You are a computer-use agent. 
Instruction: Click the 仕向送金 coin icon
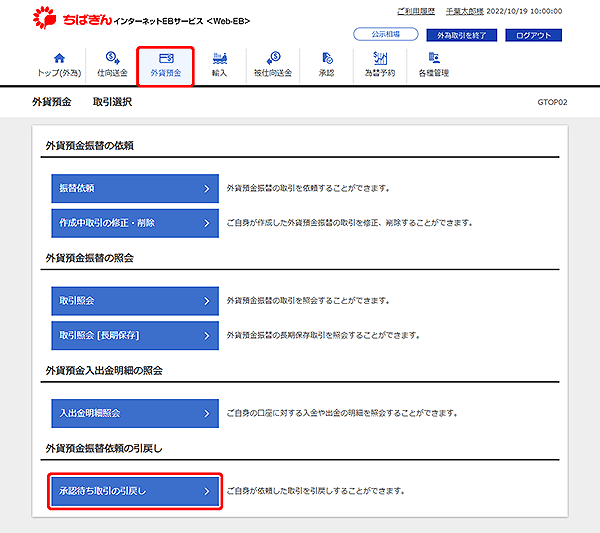click(x=112, y=58)
